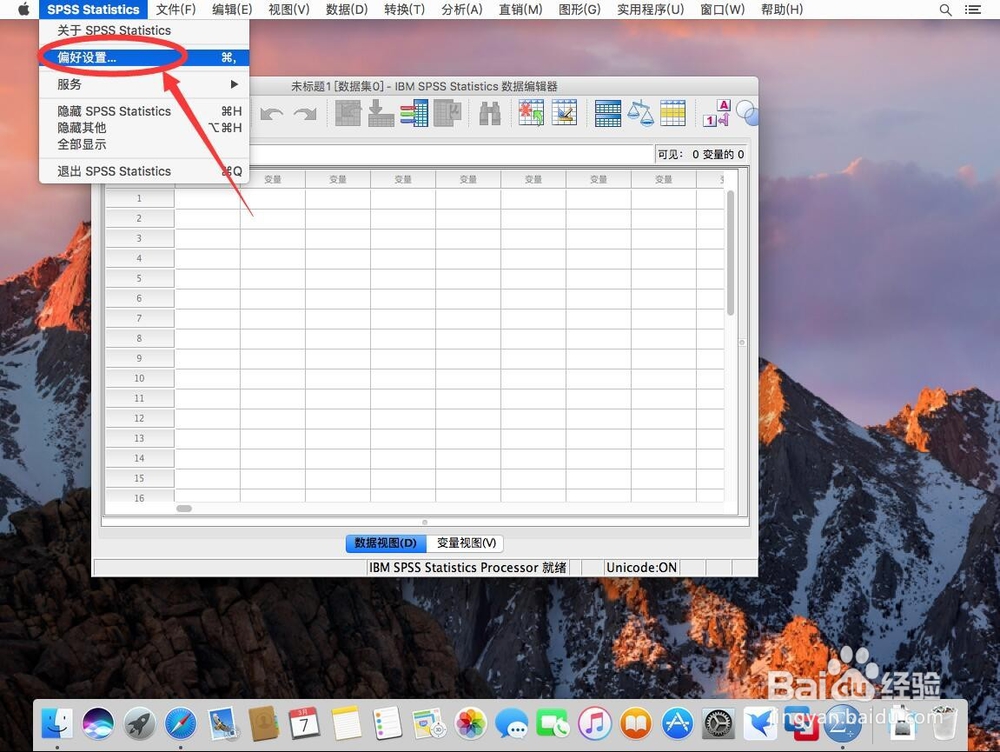Screen dimensions: 1000x752
Task: Launch Siri from the Dock
Action: pos(98,723)
